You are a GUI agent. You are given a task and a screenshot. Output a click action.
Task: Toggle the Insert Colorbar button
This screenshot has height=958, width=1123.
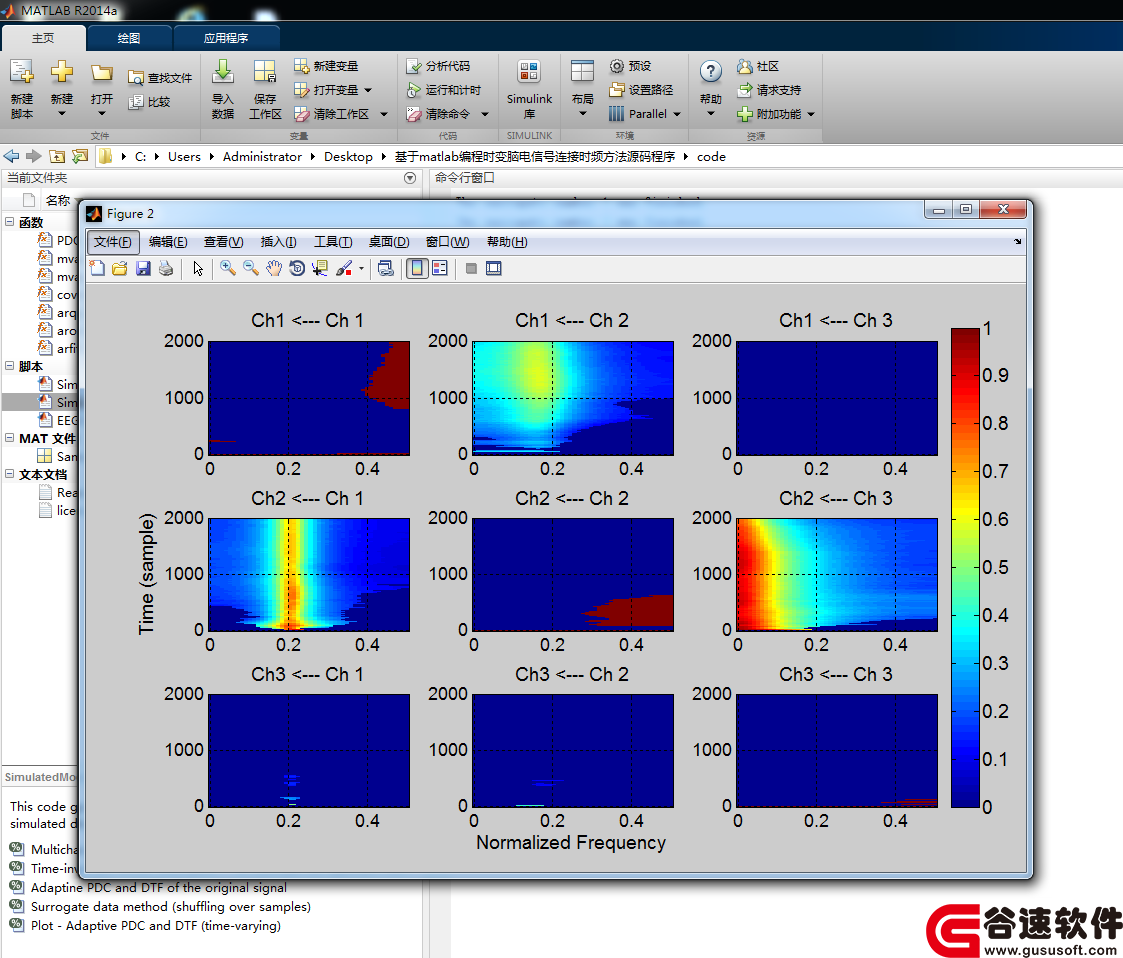[417, 268]
